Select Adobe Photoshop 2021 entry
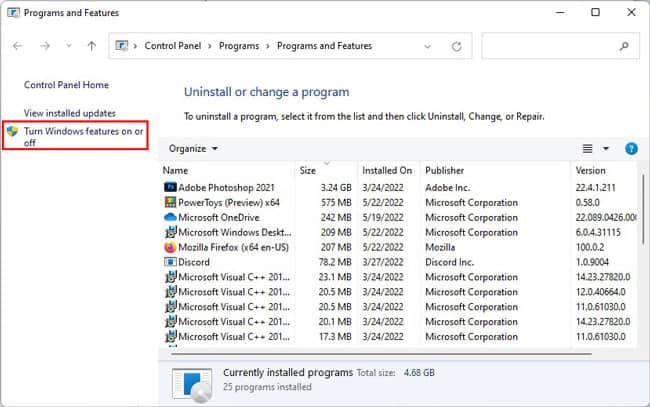Image resolution: width=650 pixels, height=407 pixels. (226, 187)
